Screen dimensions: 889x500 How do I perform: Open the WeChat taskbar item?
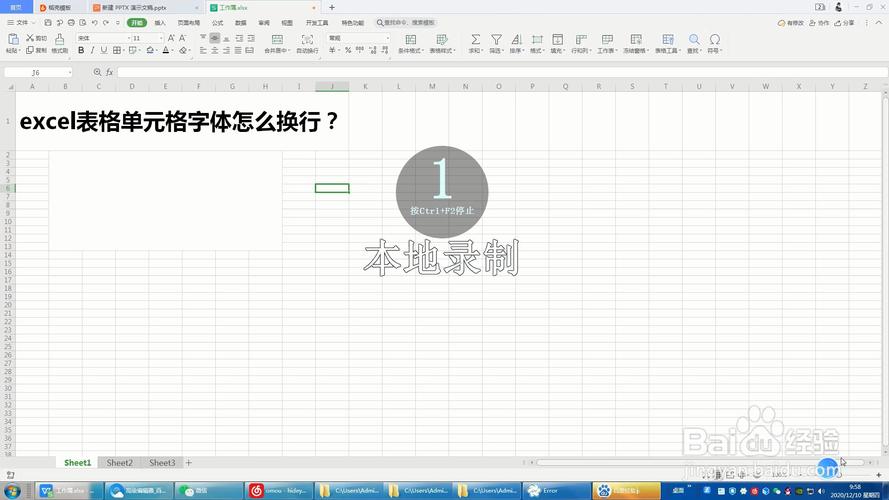(x=208, y=490)
